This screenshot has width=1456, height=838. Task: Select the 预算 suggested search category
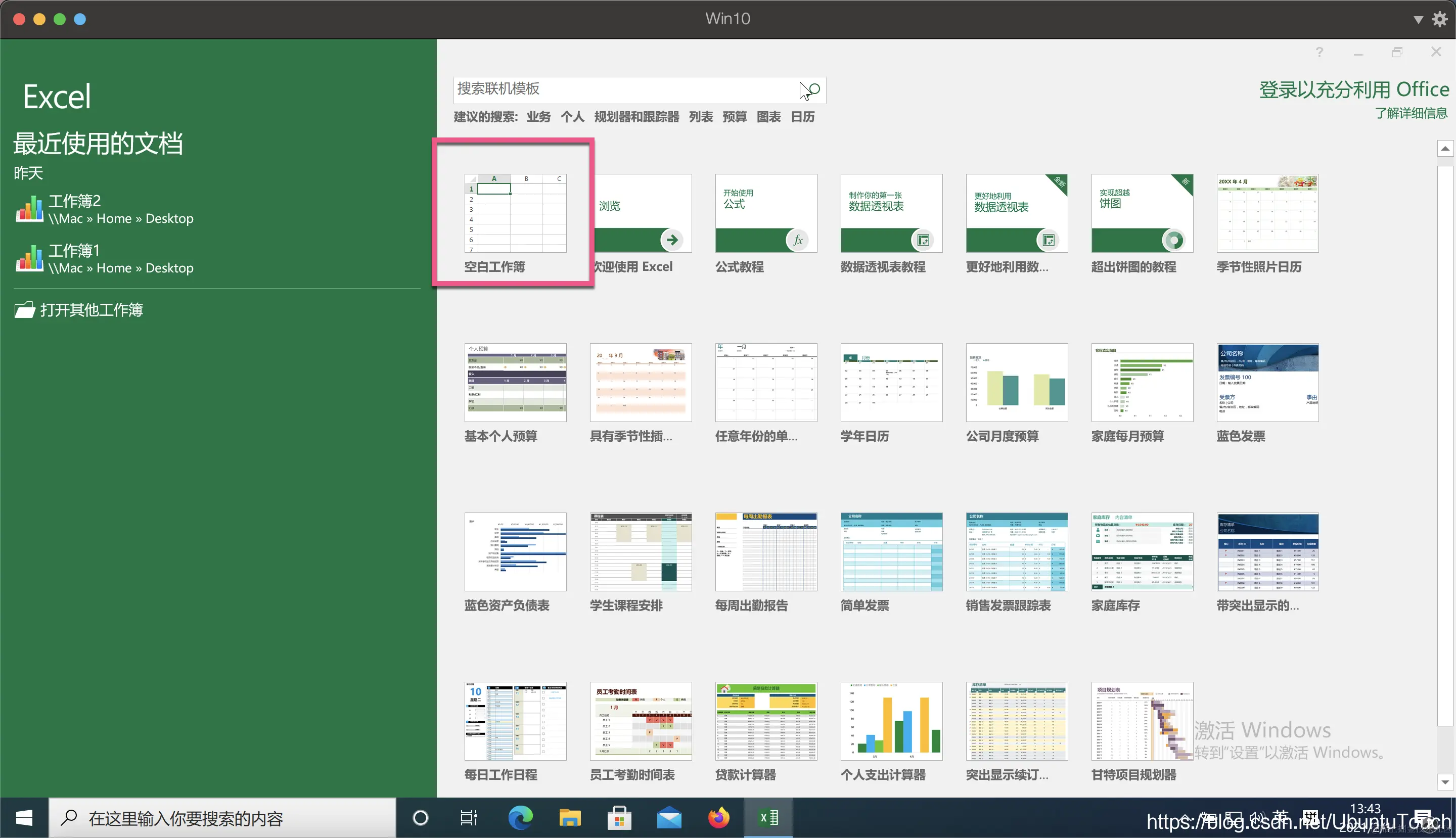735,117
